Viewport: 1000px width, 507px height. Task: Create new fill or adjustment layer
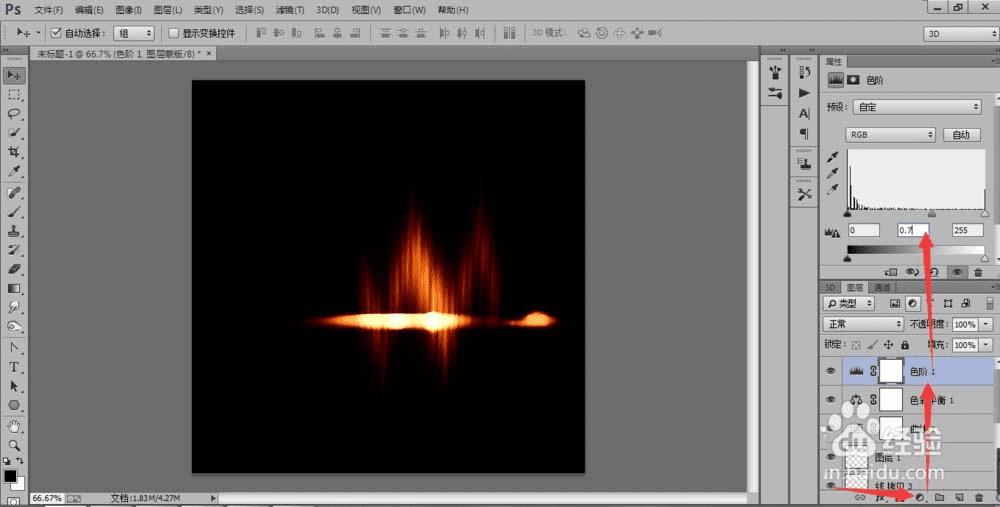tap(920, 497)
